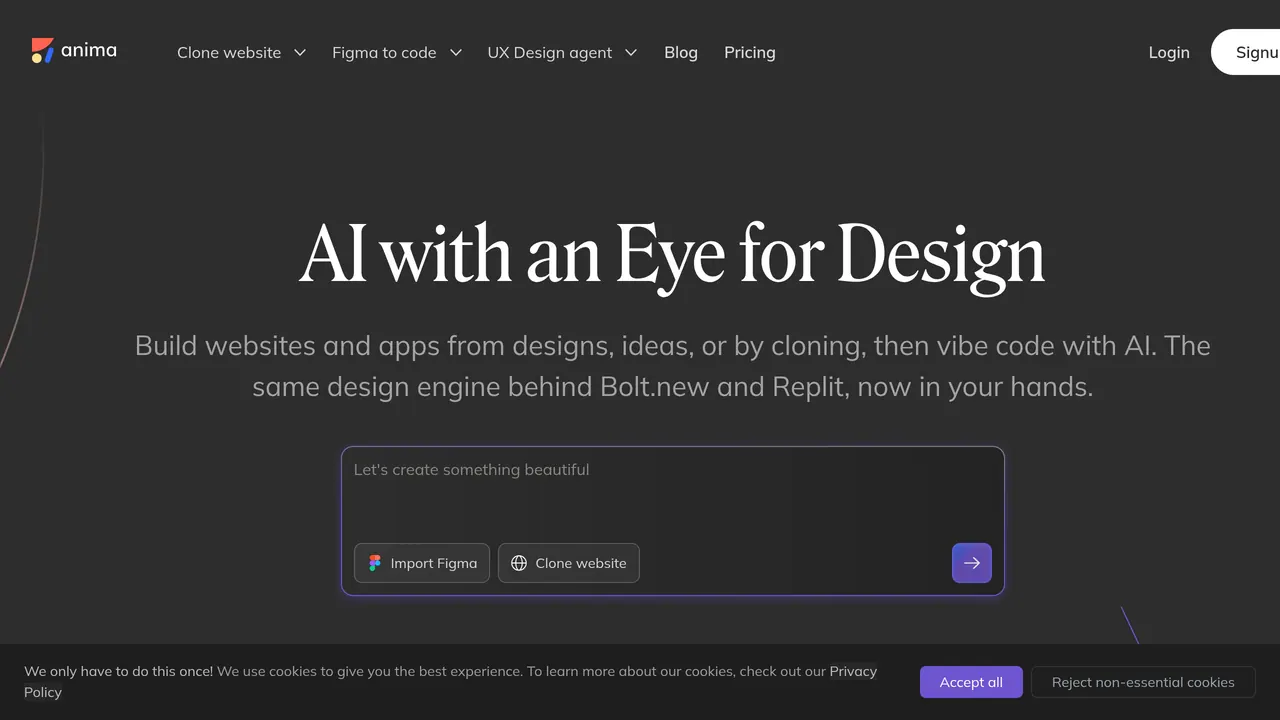
Task: Open the UX Design agent dropdown
Action: tap(562, 52)
